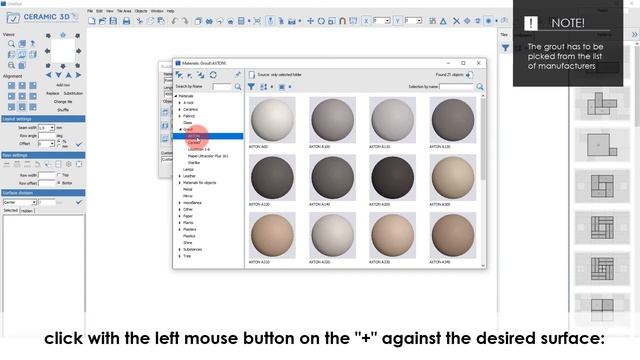Select Materials for objects tree item
The height and width of the screenshot is (360, 640).
[x=200, y=183]
